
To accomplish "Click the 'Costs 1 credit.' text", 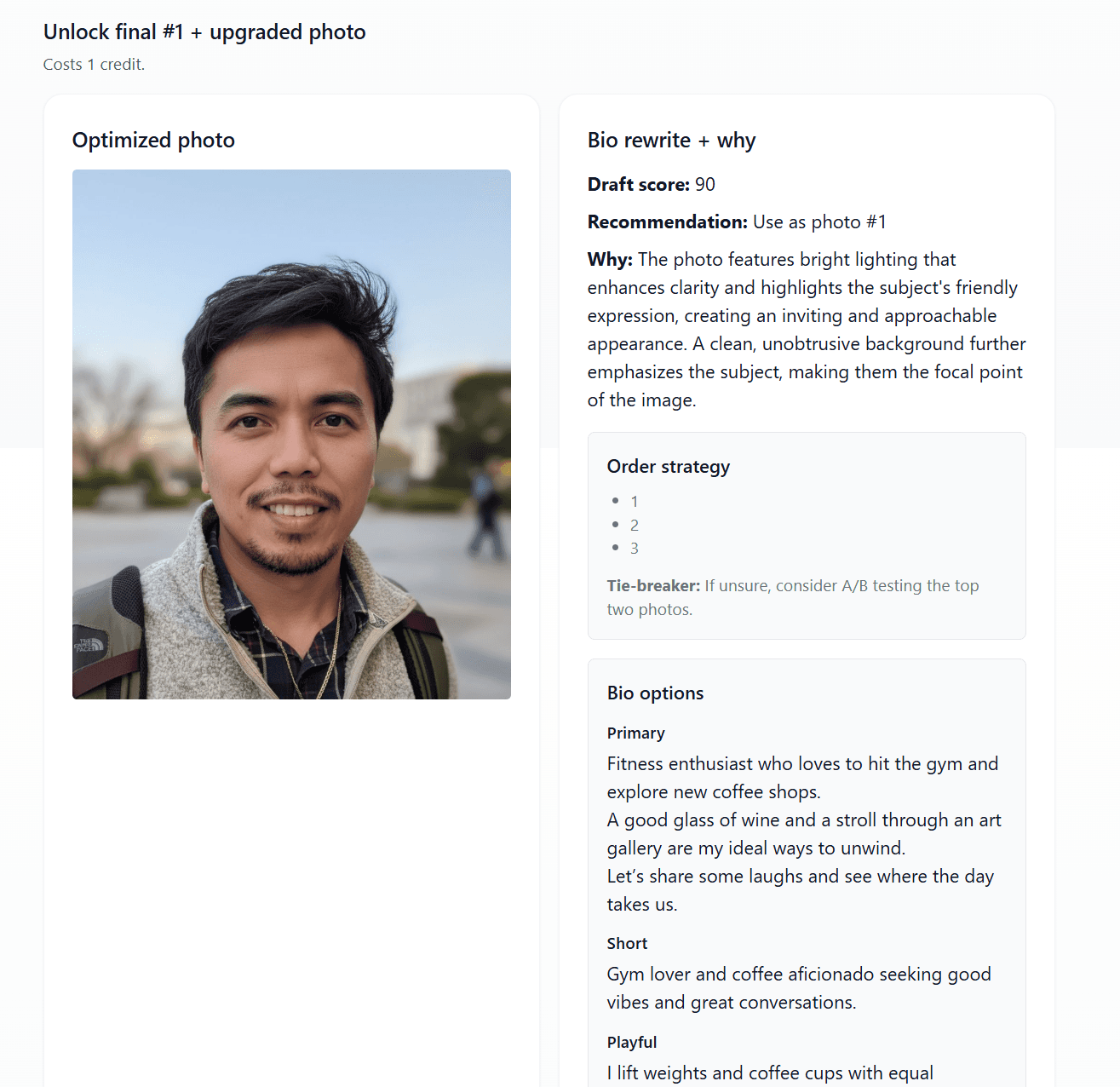I will (94, 65).
